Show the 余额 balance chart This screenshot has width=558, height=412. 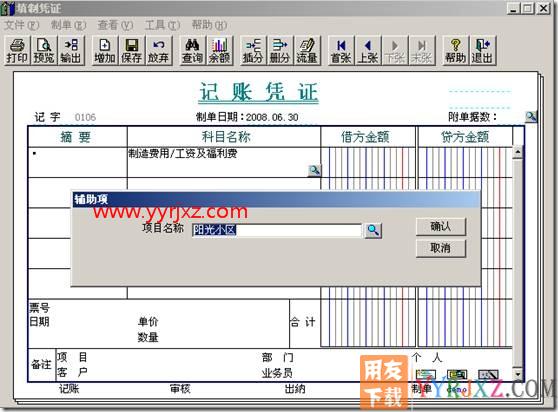tap(220, 51)
